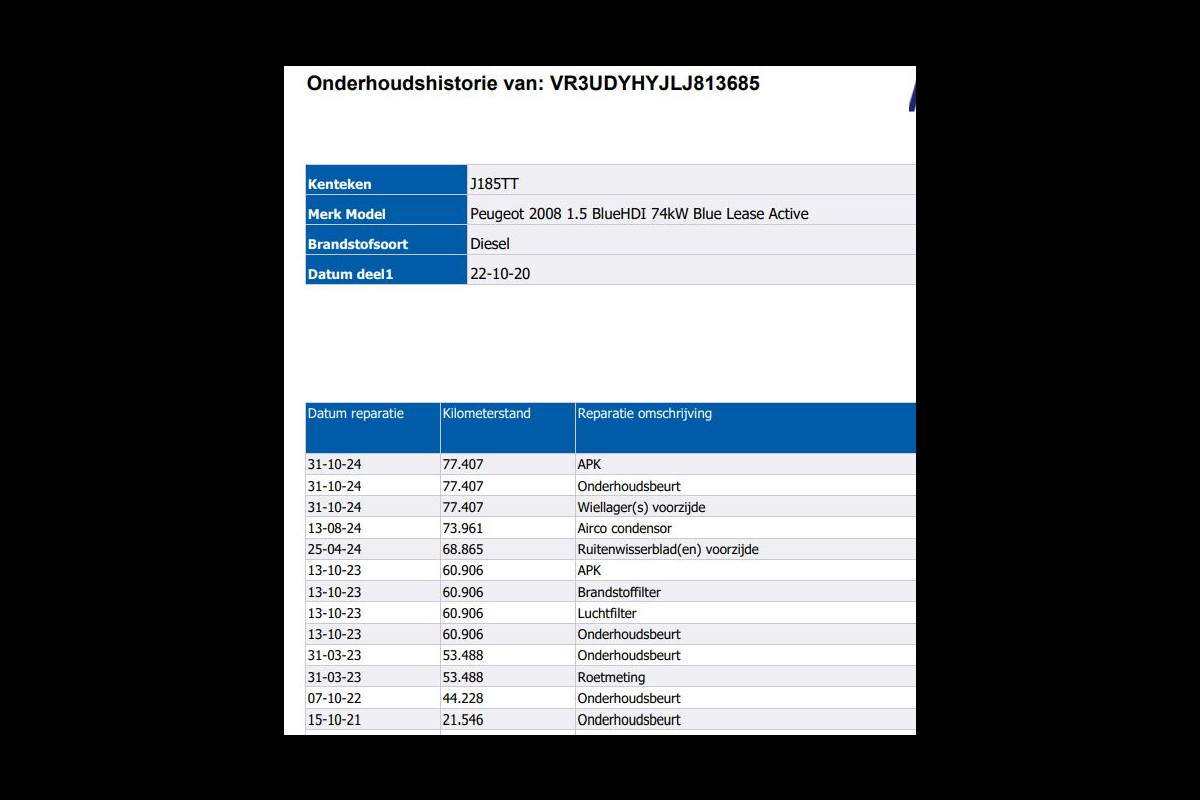Click the Datum reparatie column header

point(356,414)
